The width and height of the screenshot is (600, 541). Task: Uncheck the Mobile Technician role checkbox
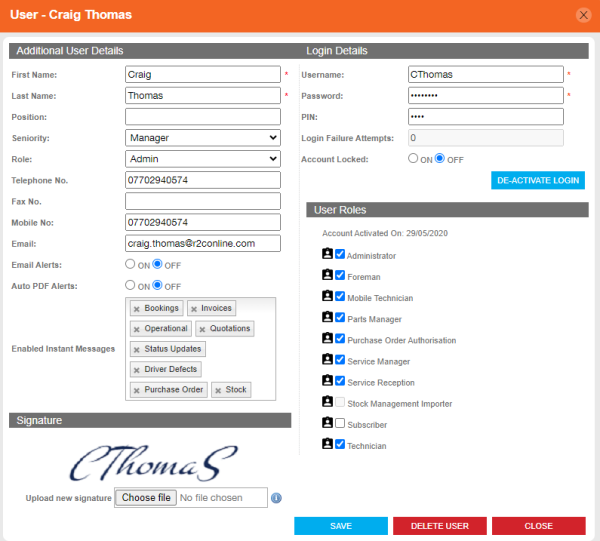coord(341,297)
